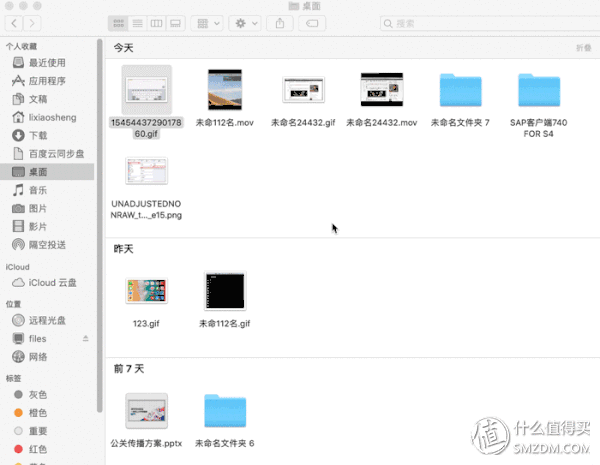The image size is (600, 465).
Task: Select the SAP客户端740 FOR S4 folder
Action: point(539,90)
